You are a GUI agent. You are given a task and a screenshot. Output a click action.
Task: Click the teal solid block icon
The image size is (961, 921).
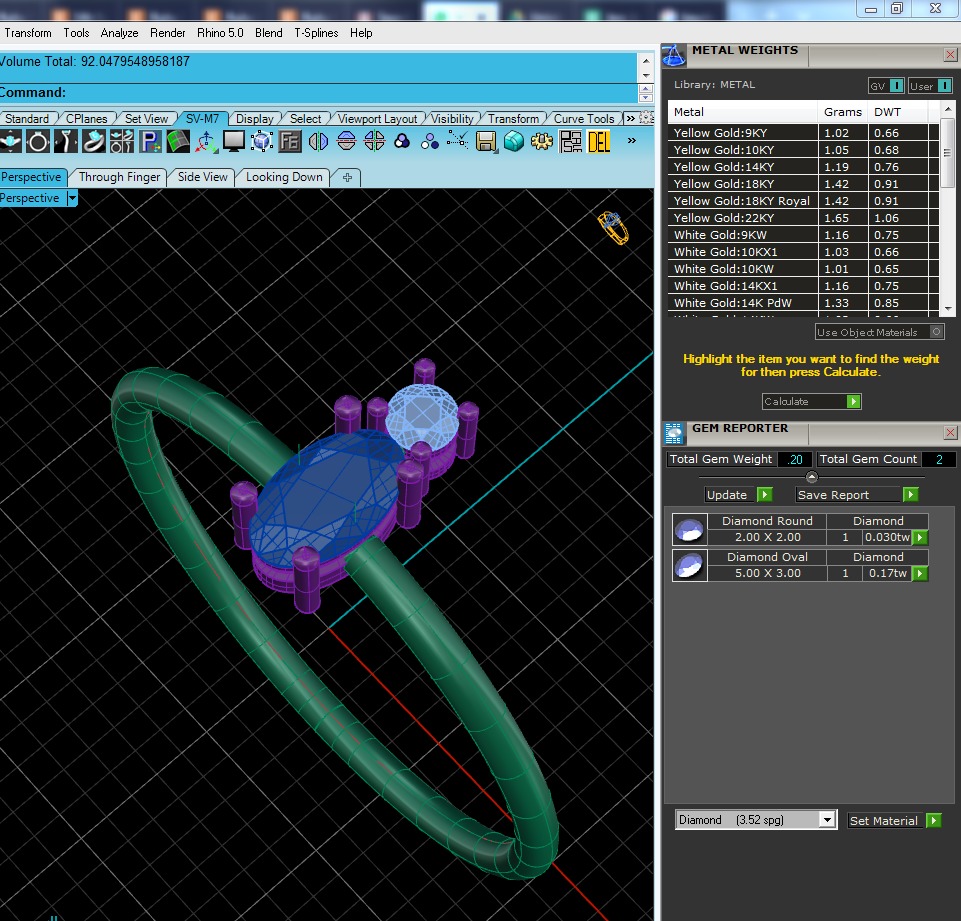[514, 142]
